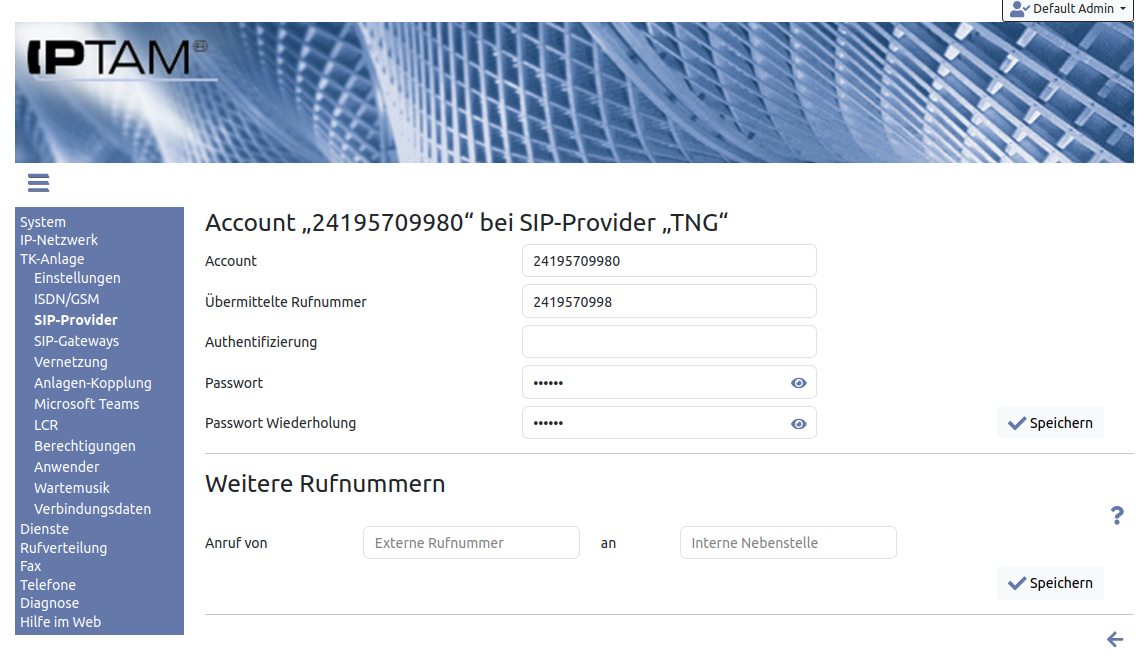The image size is (1147, 658).
Task: Select Microsoft Teams from the sidebar
Action: coord(86,404)
